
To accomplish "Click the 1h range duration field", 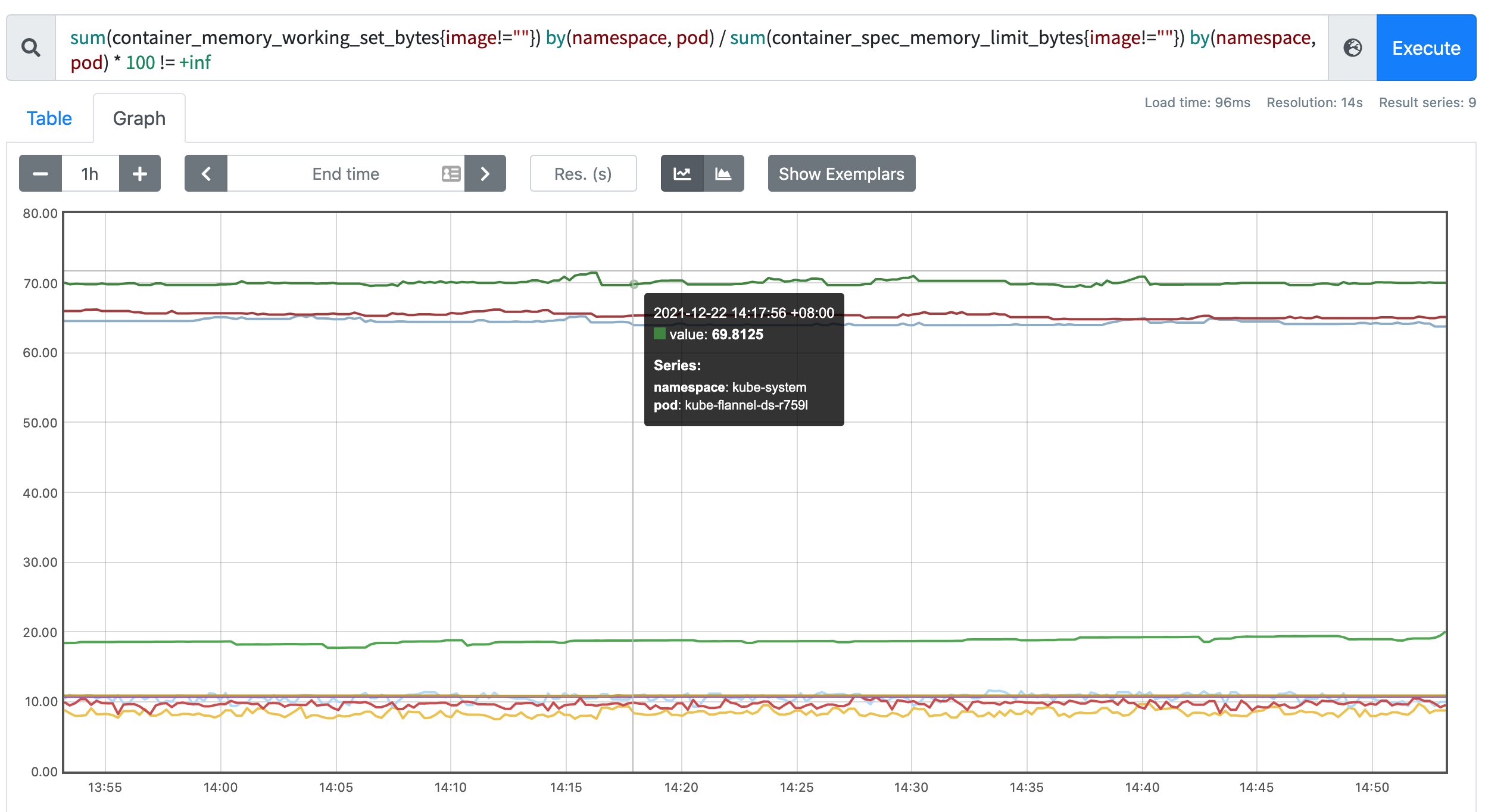I will tap(90, 174).
